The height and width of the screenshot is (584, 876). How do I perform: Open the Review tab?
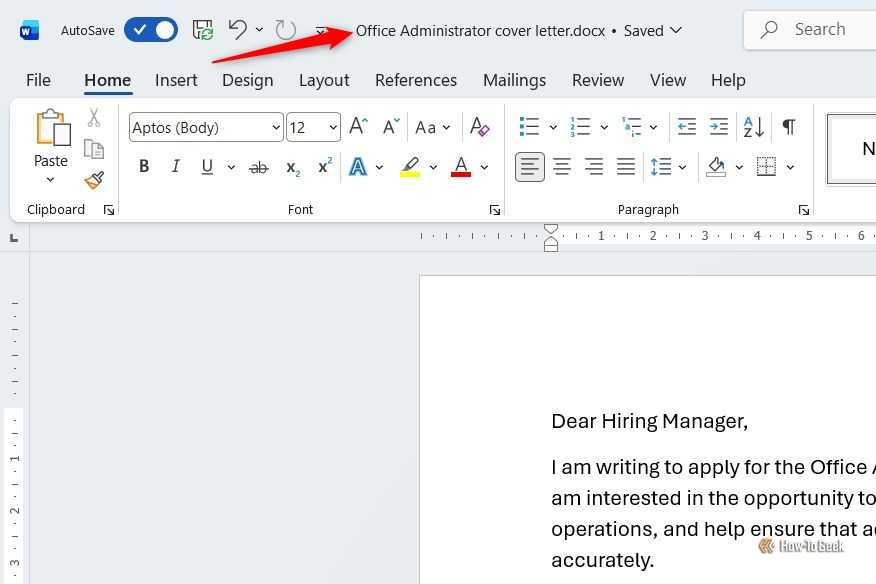pyautogui.click(x=598, y=80)
